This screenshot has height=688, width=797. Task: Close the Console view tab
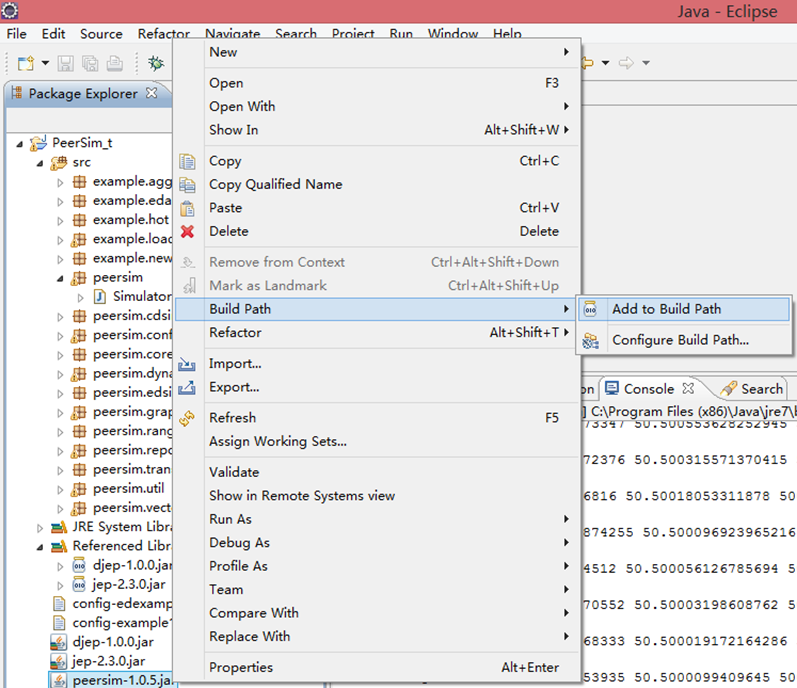coord(688,388)
